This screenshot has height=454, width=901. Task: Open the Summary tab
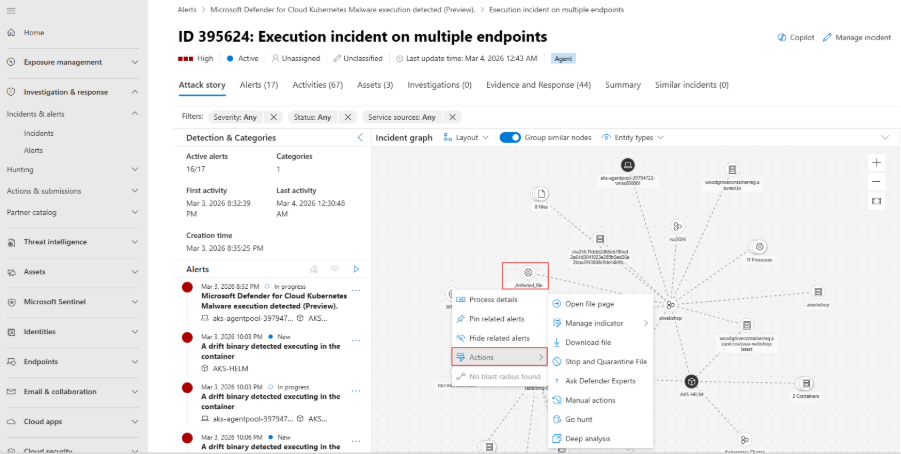(x=623, y=85)
